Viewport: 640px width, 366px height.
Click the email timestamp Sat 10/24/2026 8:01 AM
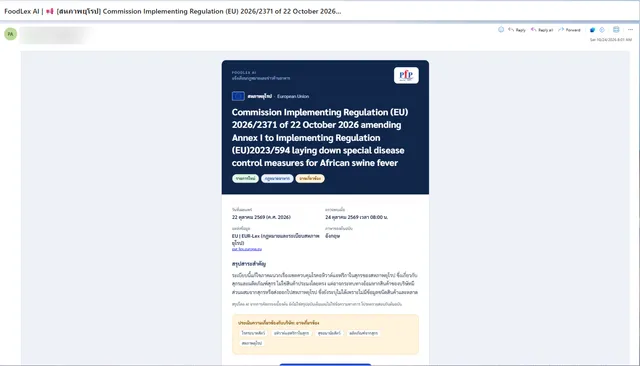tap(611, 40)
